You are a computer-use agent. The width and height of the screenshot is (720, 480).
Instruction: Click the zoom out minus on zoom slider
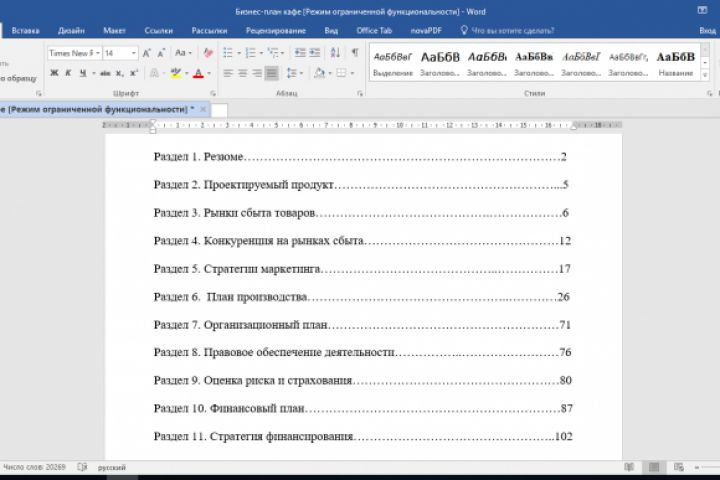[697, 467]
